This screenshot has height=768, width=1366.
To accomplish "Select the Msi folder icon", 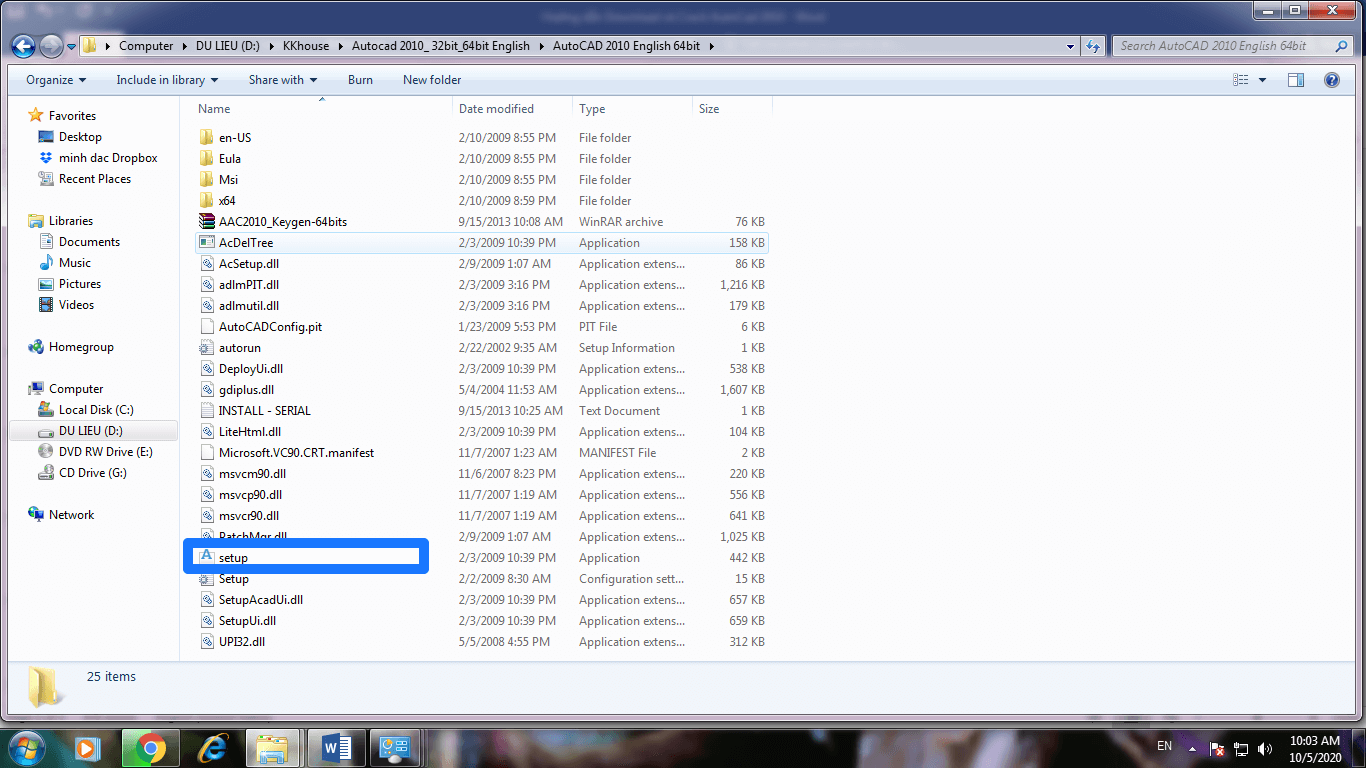I will point(207,180).
